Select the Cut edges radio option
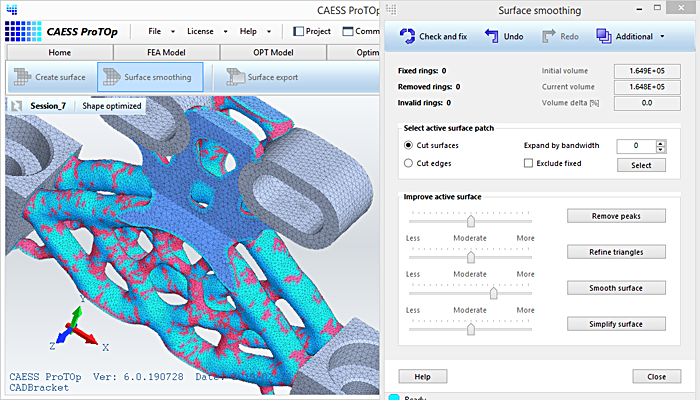Image resolution: width=700 pixels, height=400 pixels. (408, 162)
